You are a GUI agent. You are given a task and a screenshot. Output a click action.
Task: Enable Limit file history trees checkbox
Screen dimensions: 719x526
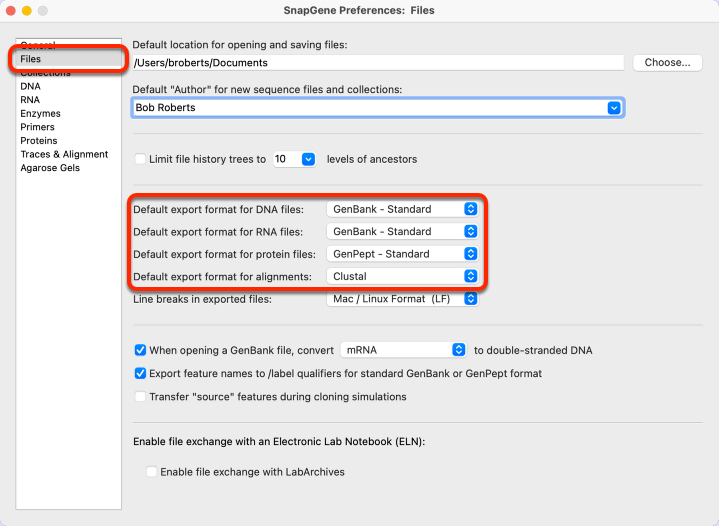pyautogui.click(x=140, y=159)
